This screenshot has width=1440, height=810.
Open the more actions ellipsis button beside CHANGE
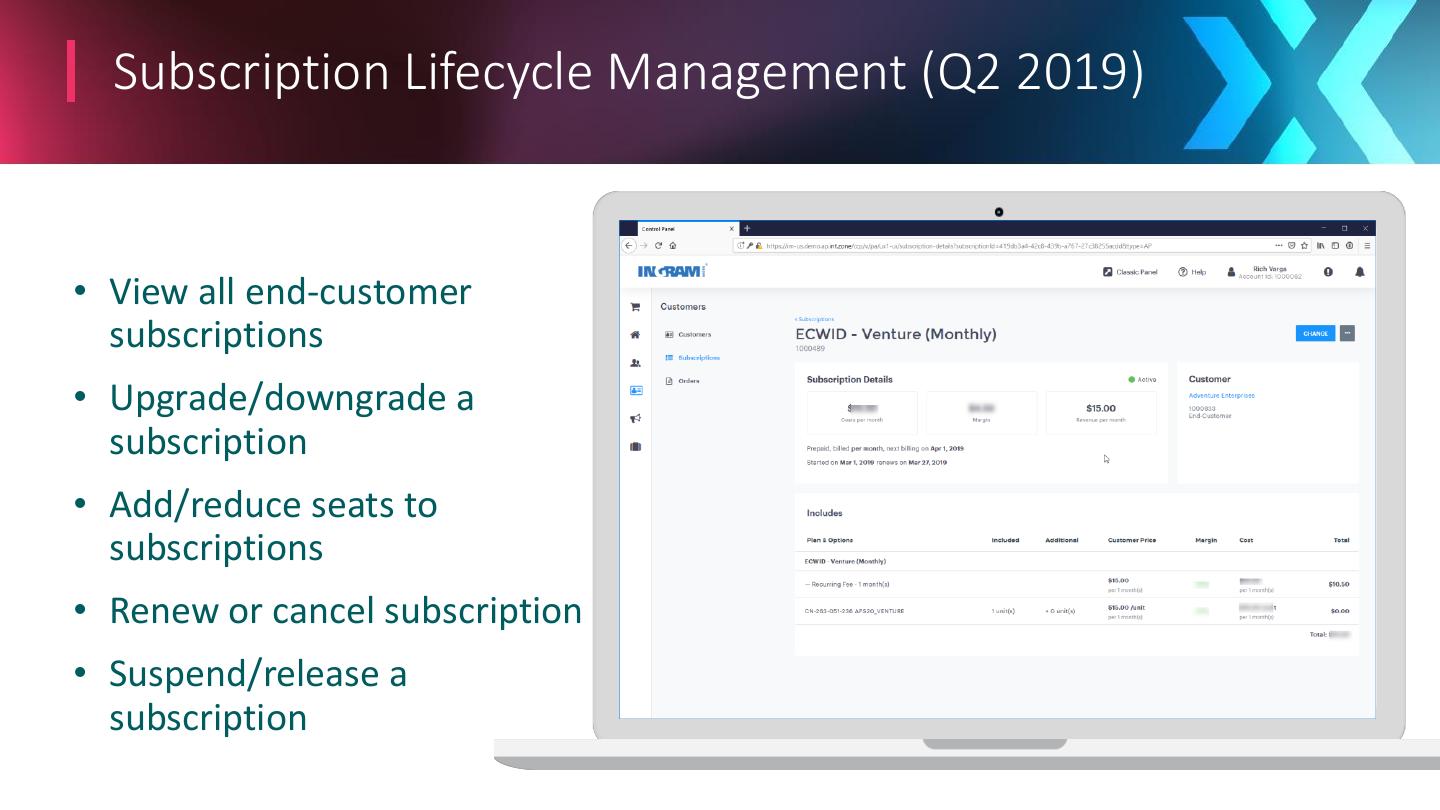point(1347,333)
